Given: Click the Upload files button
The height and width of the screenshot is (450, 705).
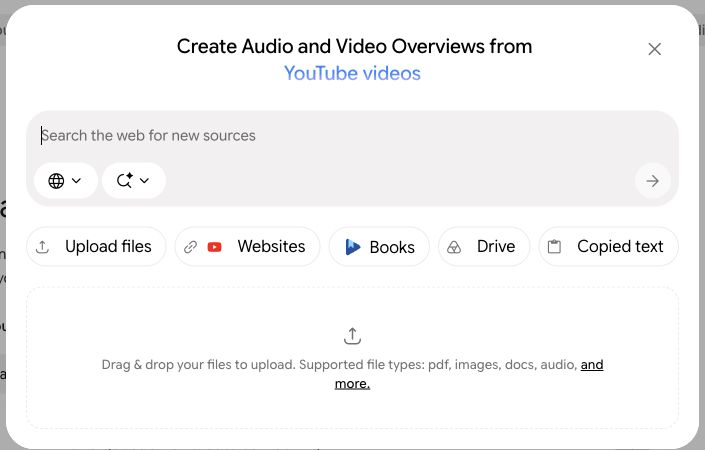Looking at the screenshot, I should click(96, 246).
